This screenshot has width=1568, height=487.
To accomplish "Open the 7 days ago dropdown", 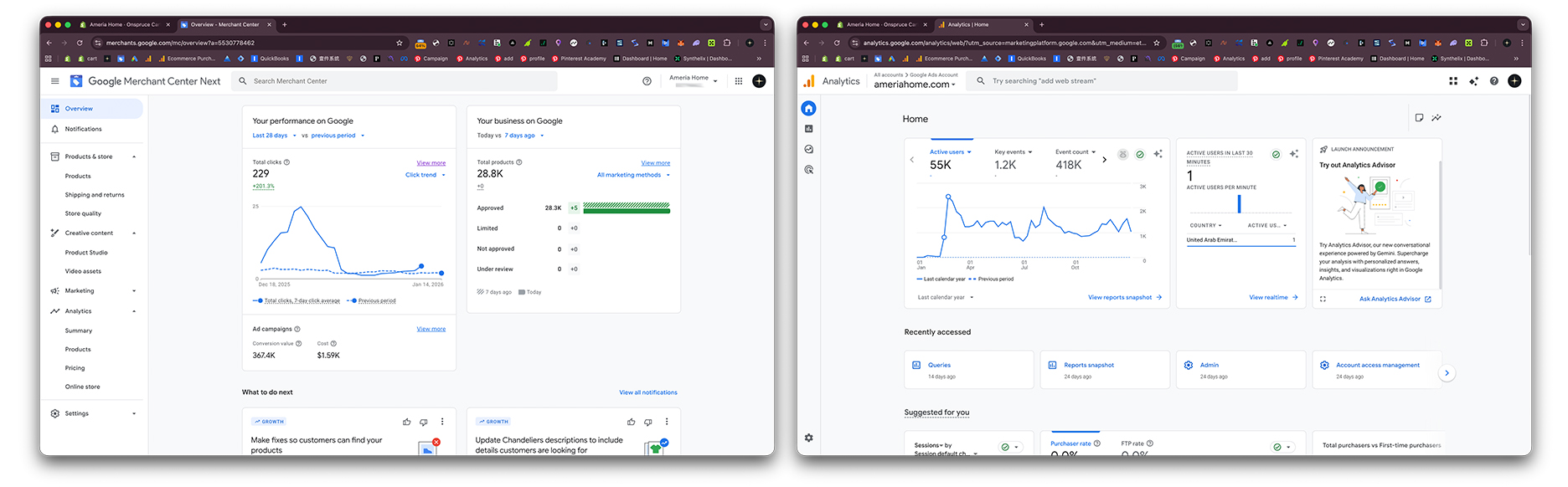I will click(524, 136).
